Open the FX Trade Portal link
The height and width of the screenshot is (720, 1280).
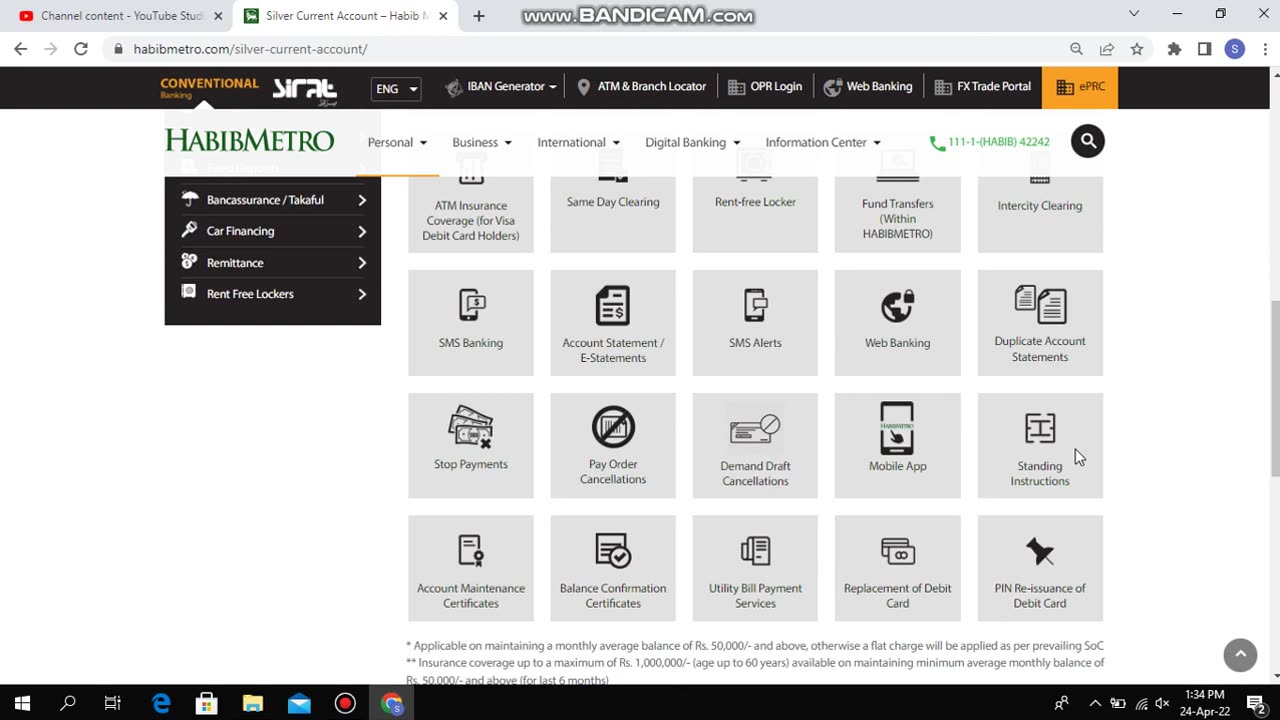point(982,87)
